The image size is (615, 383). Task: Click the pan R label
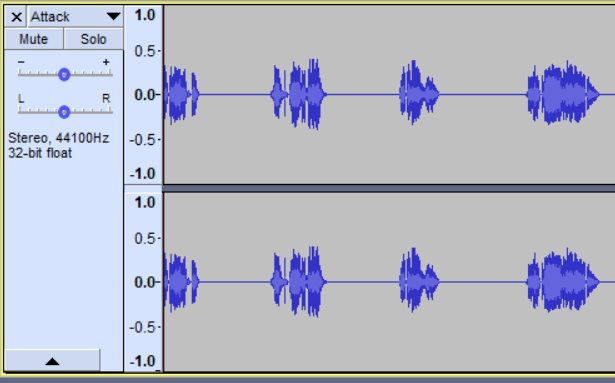point(106,98)
